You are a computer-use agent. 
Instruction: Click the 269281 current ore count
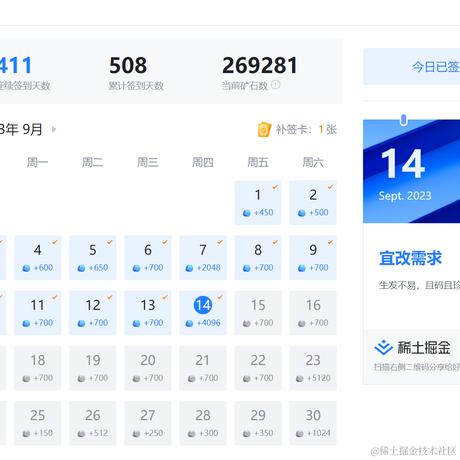coord(260,65)
